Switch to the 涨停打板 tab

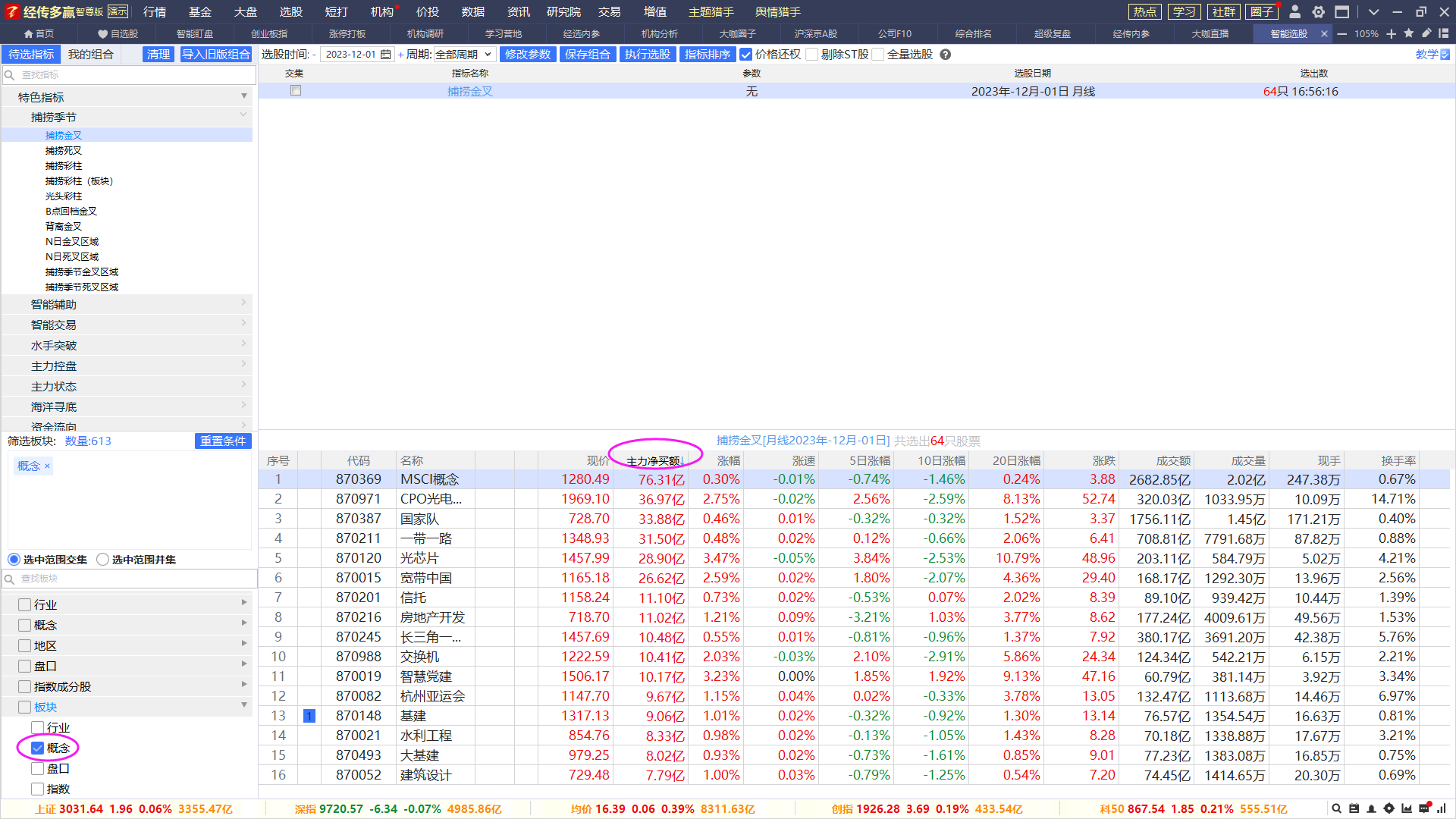(x=347, y=34)
